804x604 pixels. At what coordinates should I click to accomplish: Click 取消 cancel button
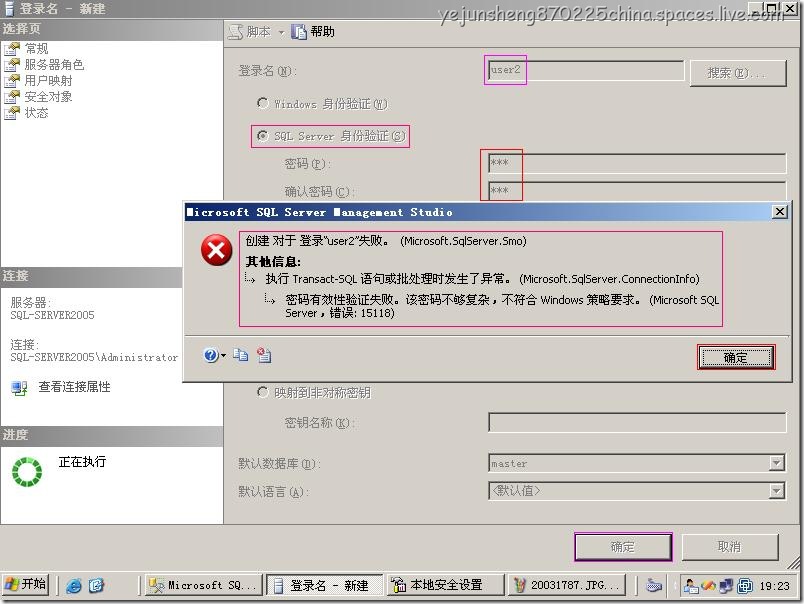[730, 547]
